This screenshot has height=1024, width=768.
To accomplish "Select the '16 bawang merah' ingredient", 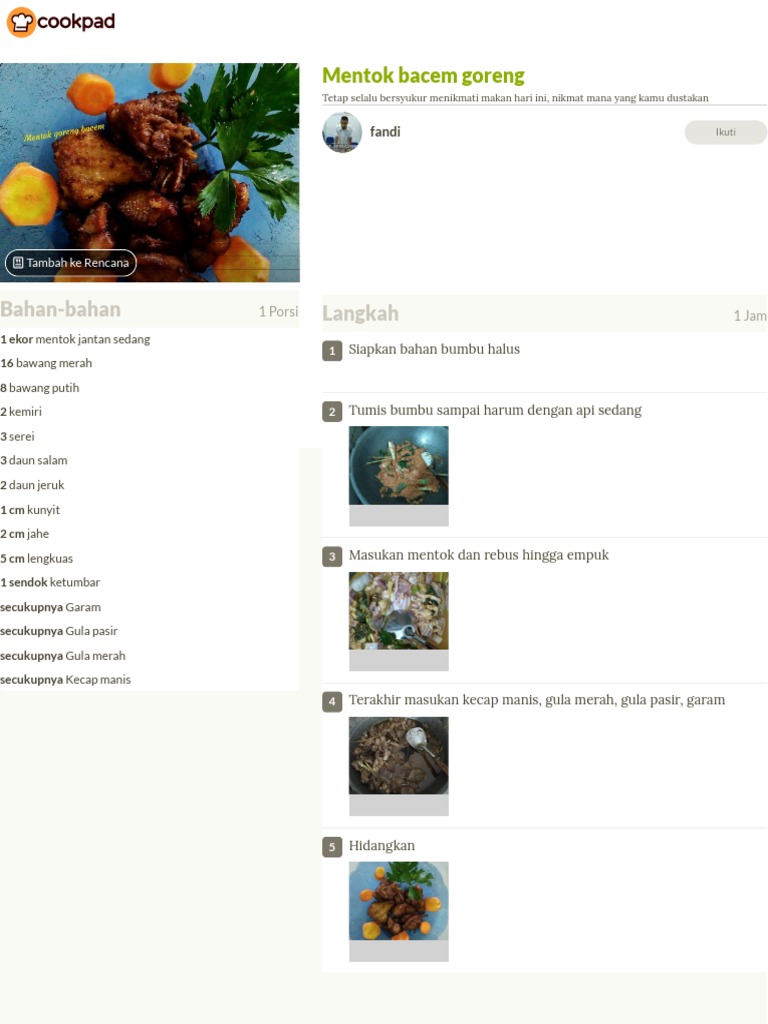I will point(46,363).
